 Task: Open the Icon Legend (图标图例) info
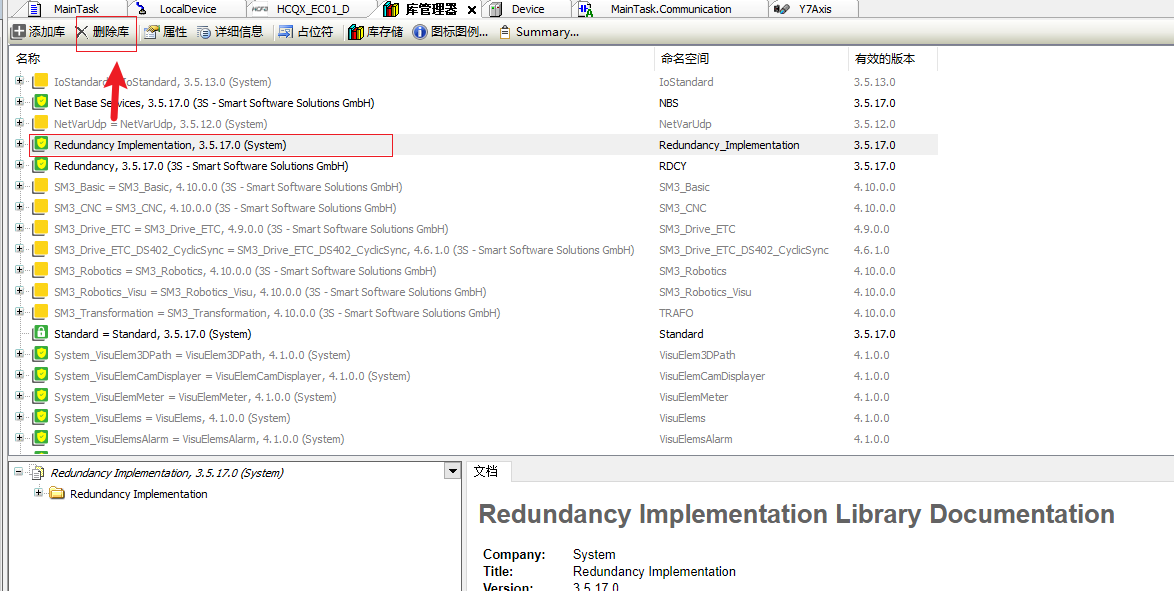tap(450, 32)
